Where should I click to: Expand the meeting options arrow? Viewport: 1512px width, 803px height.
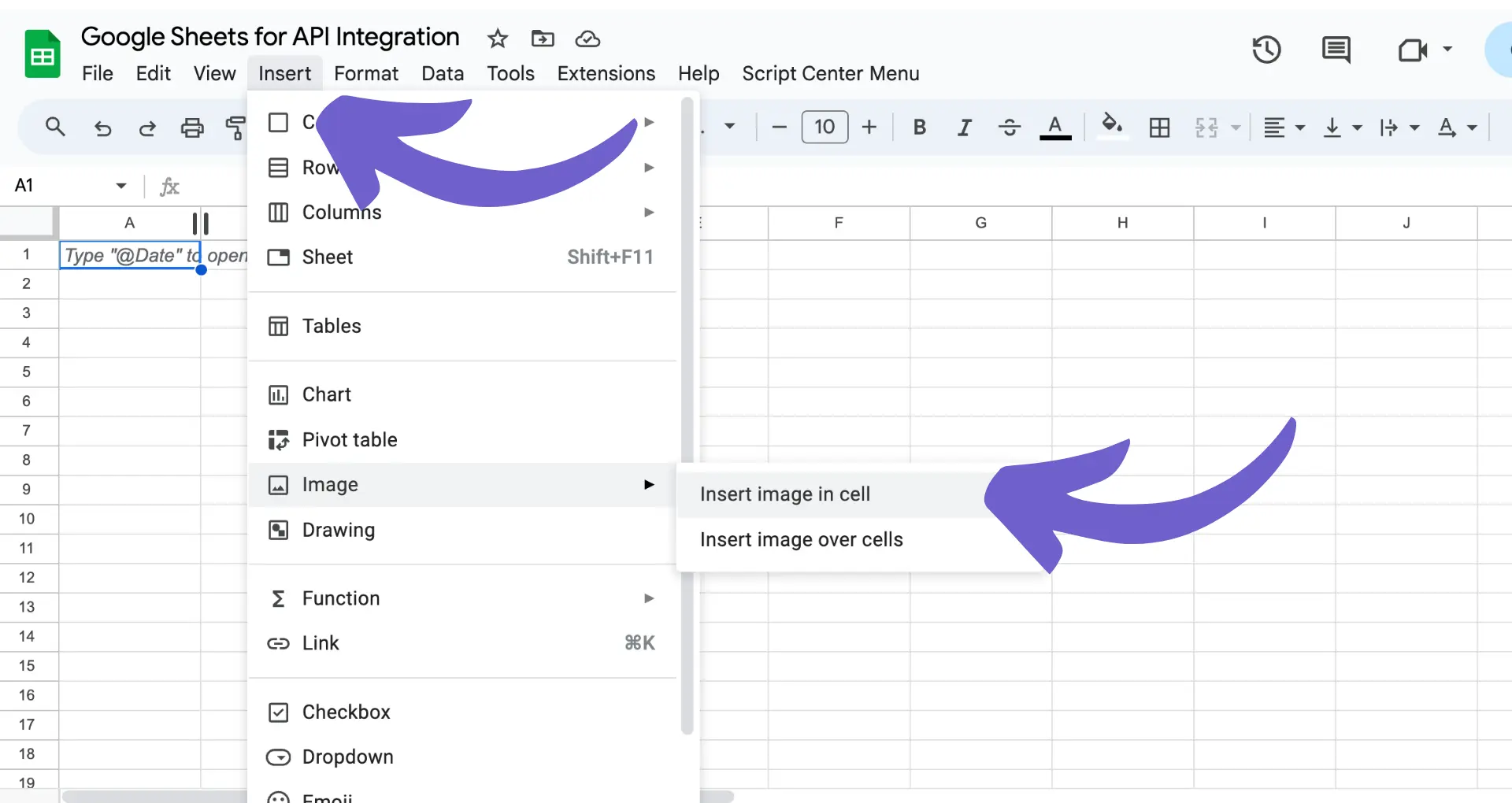point(1447,49)
